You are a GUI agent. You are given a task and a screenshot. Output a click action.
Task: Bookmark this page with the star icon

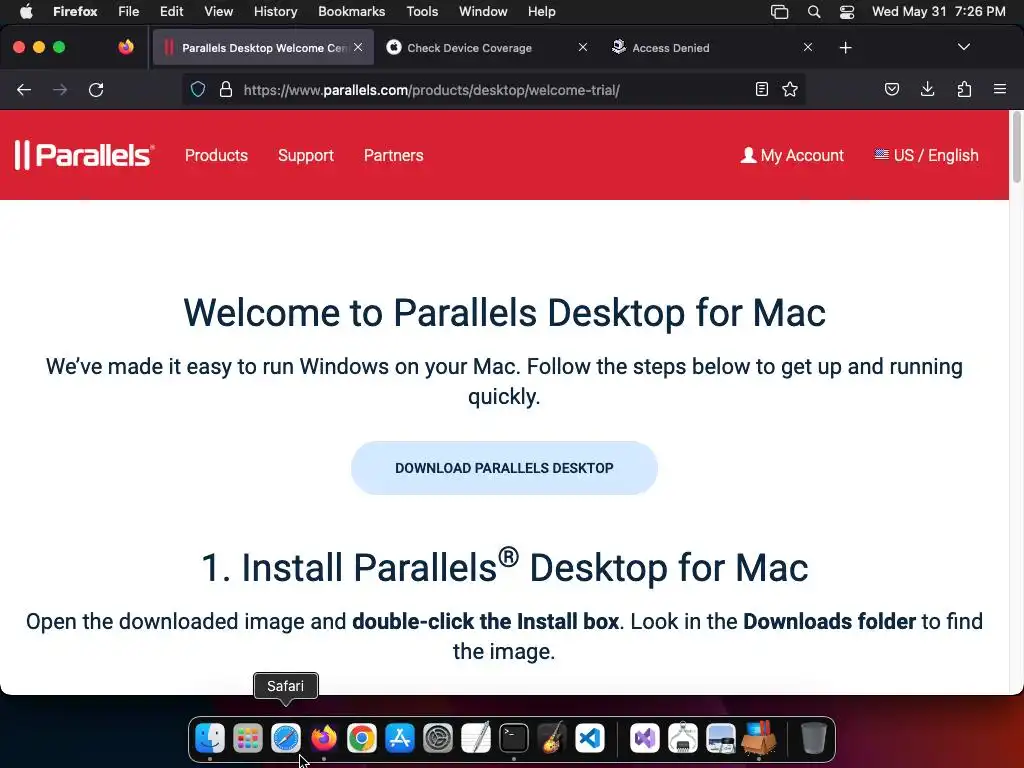pos(790,89)
